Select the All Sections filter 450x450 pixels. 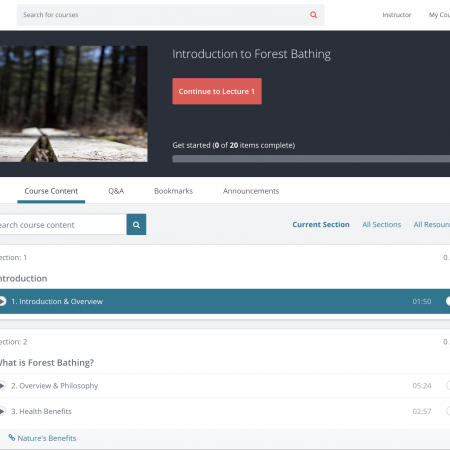382,225
